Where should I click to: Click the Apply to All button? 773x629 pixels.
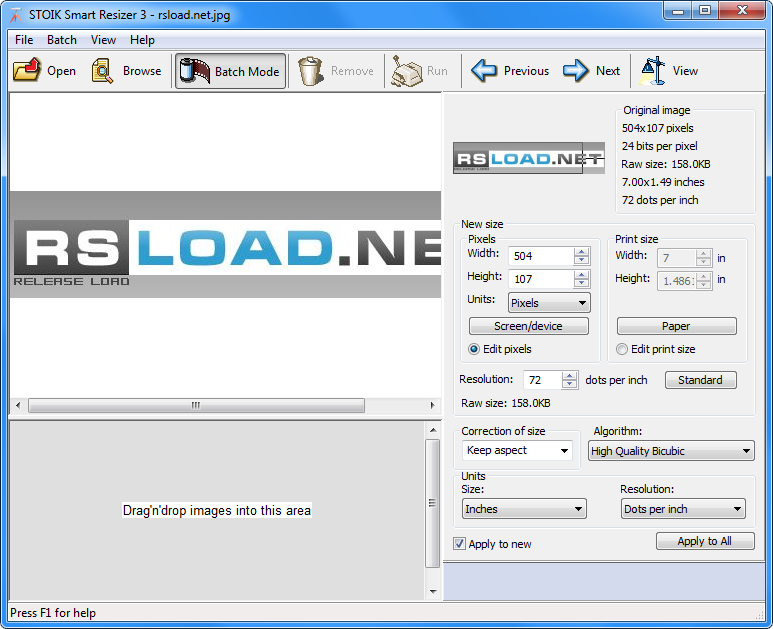point(705,541)
